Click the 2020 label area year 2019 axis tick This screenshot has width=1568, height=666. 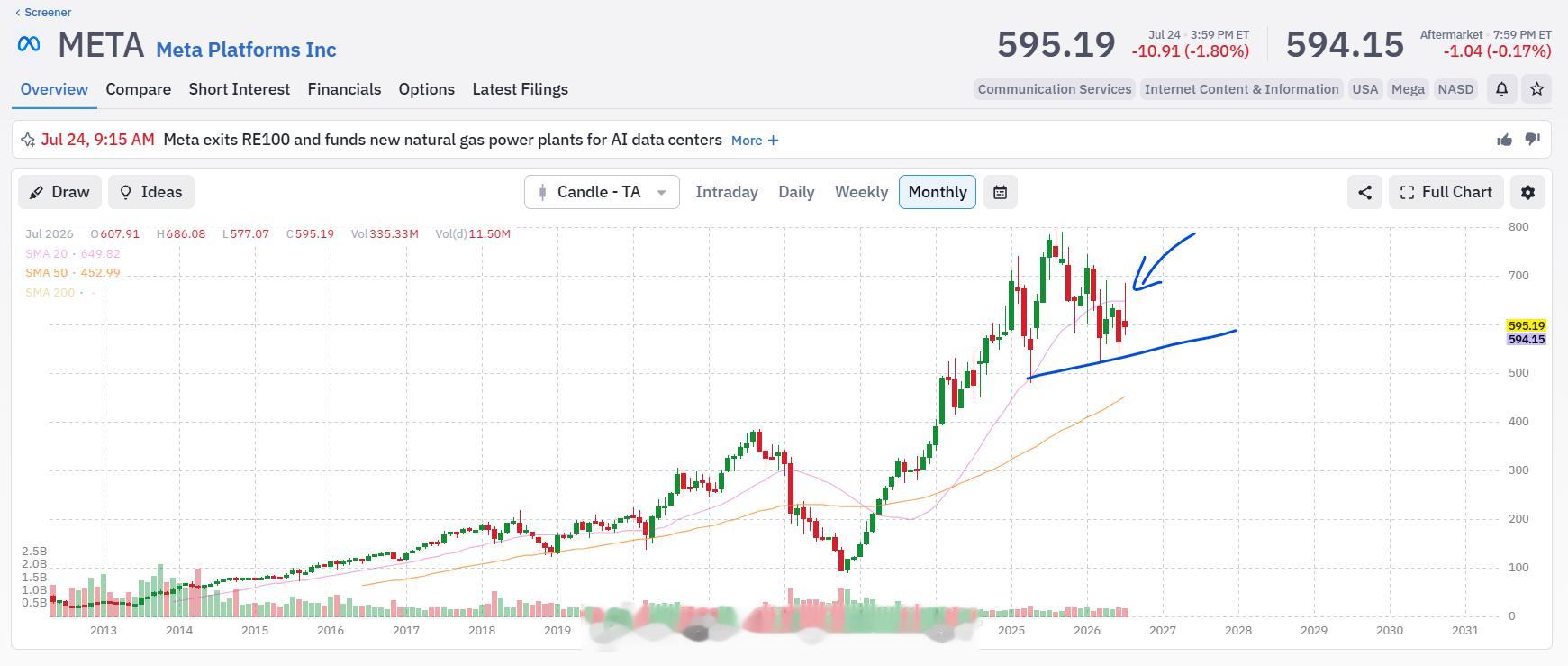point(557,630)
